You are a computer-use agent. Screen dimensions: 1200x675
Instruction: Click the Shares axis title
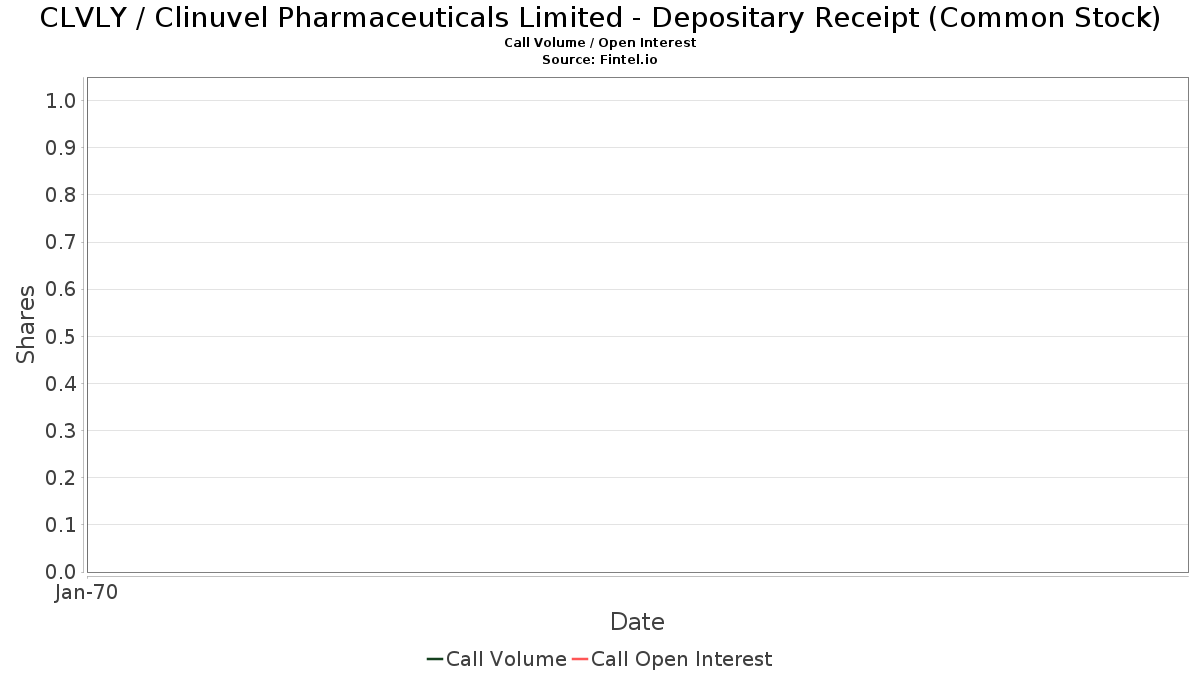tap(26, 324)
